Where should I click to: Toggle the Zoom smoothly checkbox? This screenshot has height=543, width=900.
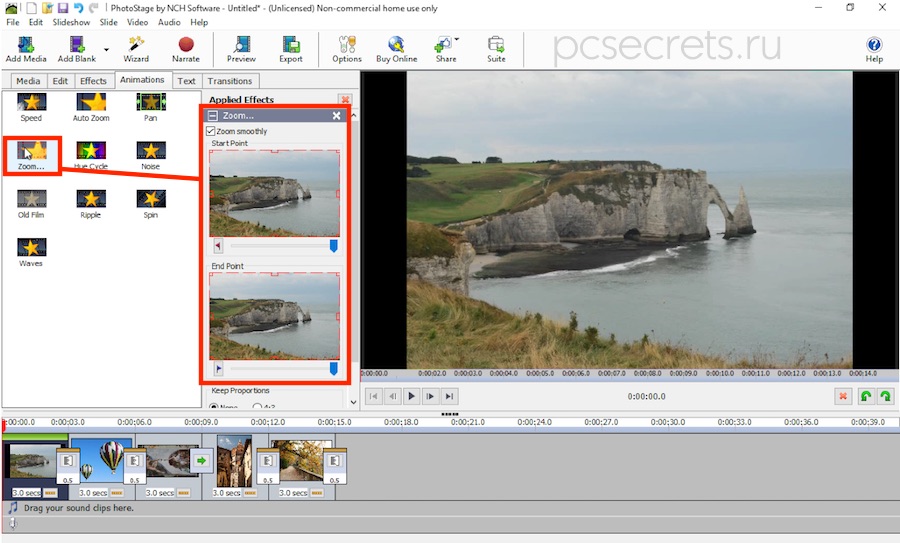211,131
